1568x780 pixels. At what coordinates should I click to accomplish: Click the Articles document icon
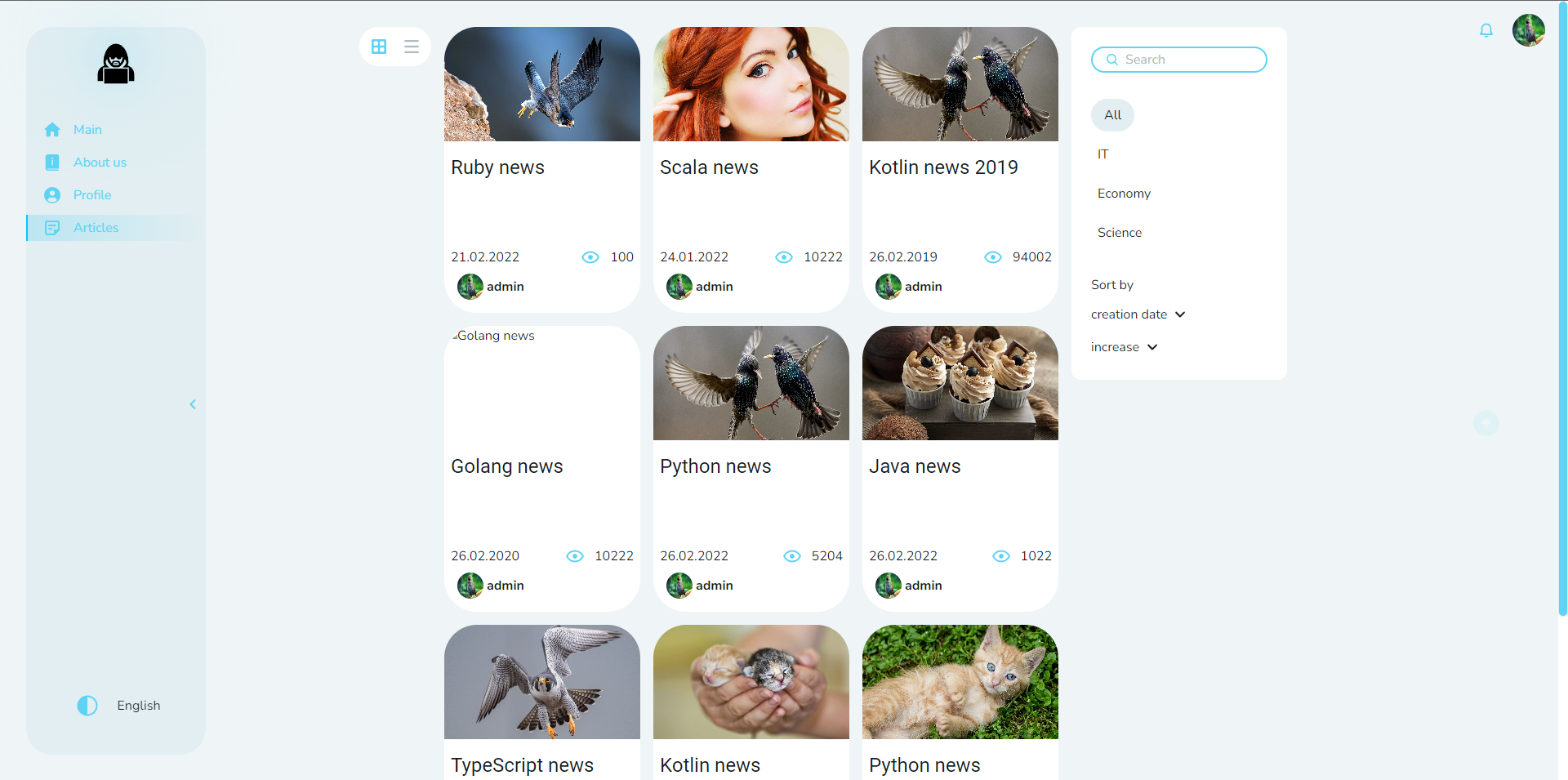point(52,228)
